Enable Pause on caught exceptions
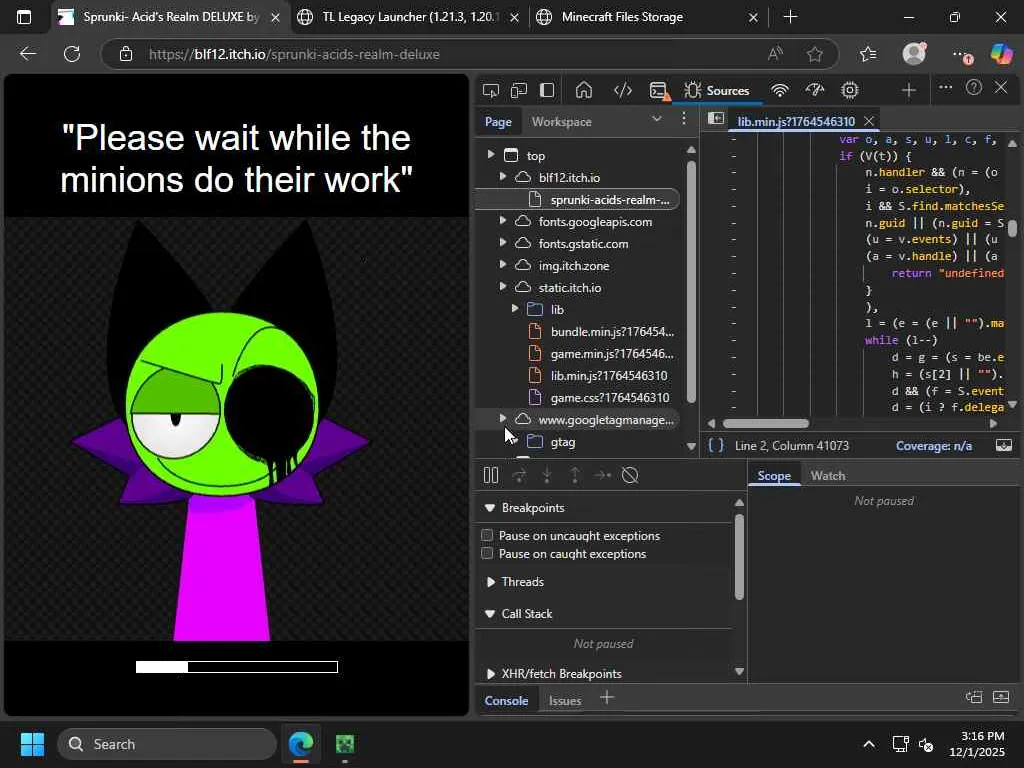The height and width of the screenshot is (768, 1024). [487, 554]
